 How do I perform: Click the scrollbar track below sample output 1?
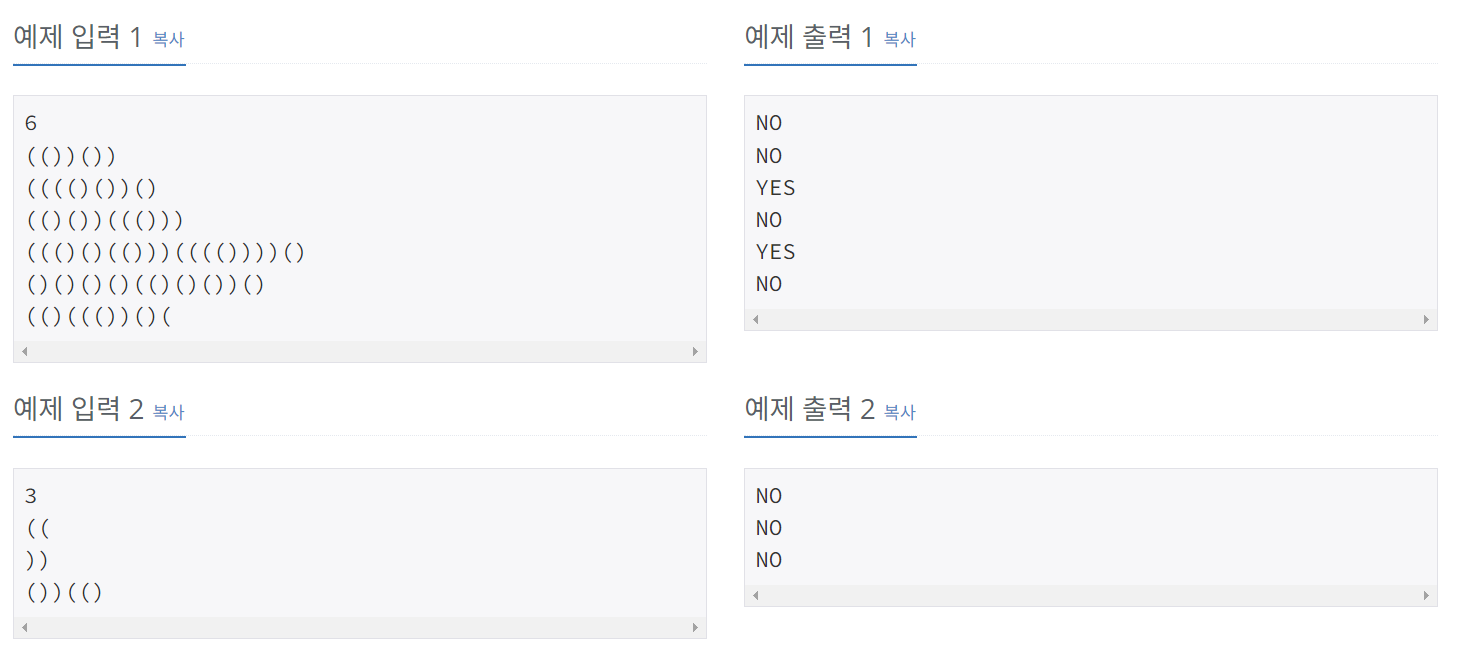click(1090, 318)
